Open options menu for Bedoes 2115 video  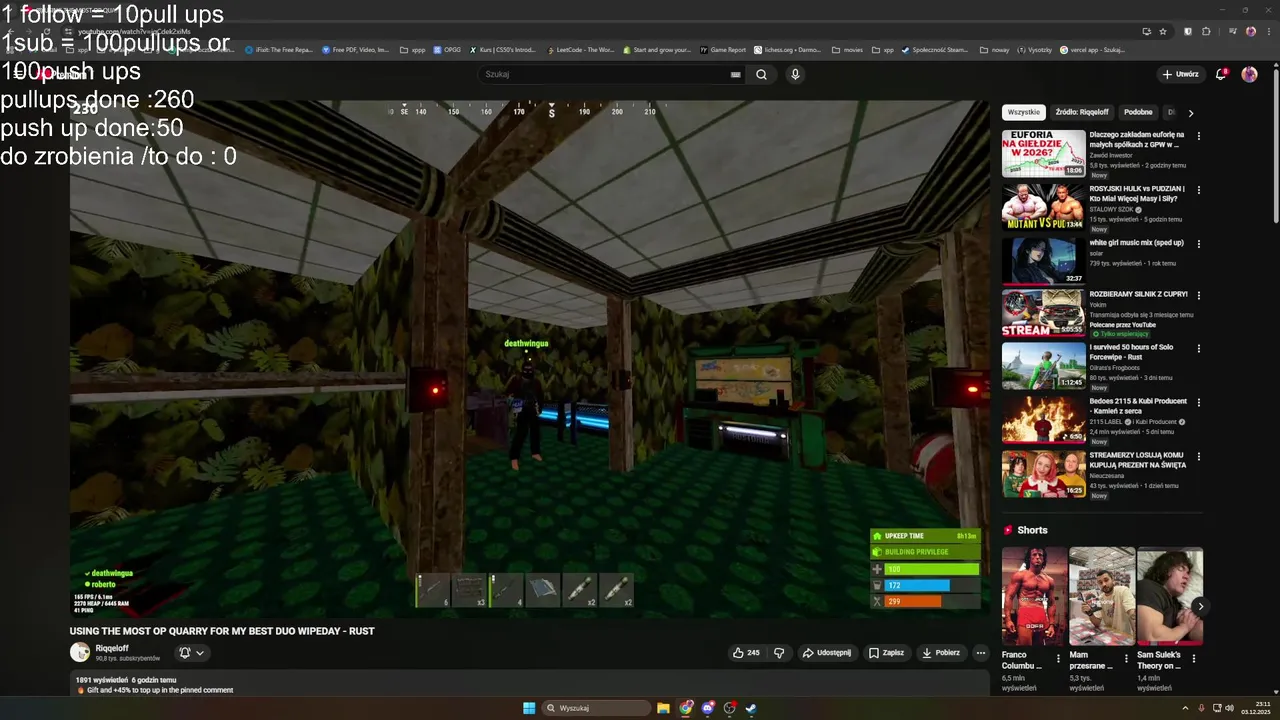point(1198,403)
